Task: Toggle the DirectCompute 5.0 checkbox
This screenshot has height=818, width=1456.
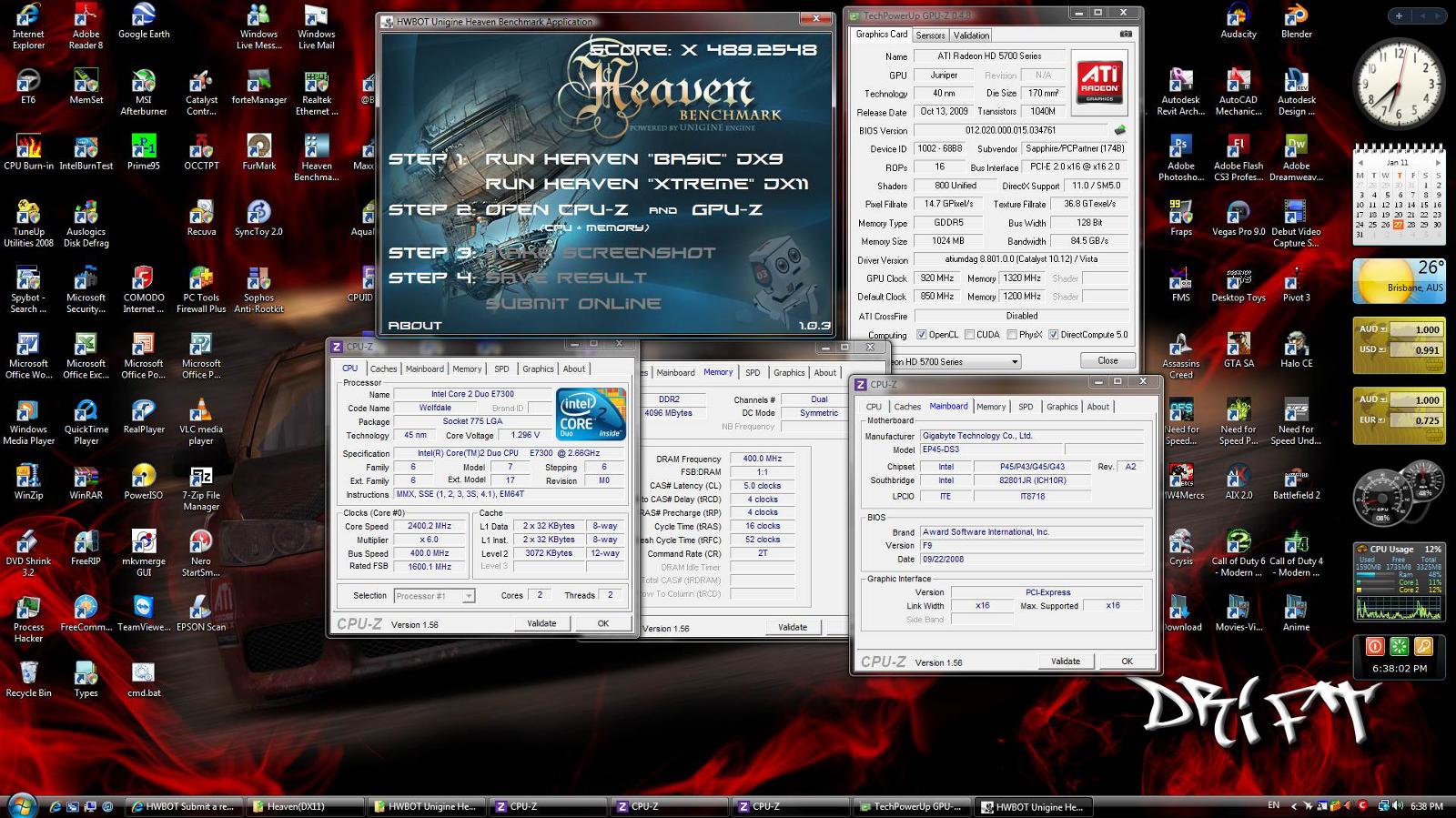Action: 1054,334
